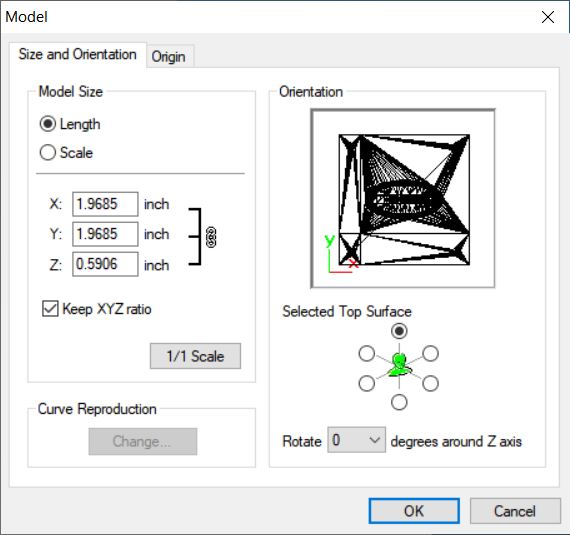Click the green figure orientation icon
Image resolution: width=570 pixels, height=535 pixels.
[x=400, y=365]
